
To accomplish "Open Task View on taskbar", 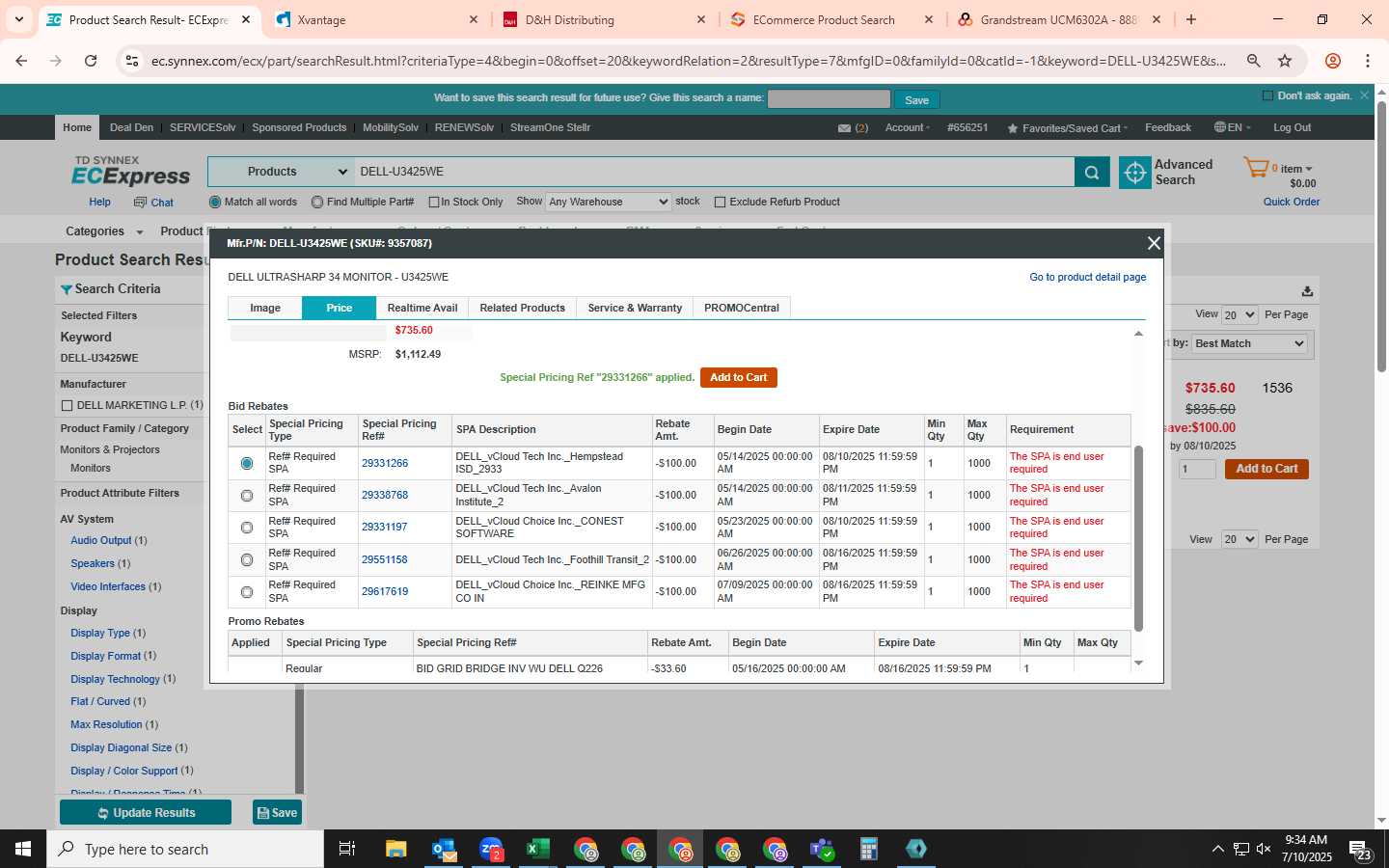I will pyautogui.click(x=347, y=849).
